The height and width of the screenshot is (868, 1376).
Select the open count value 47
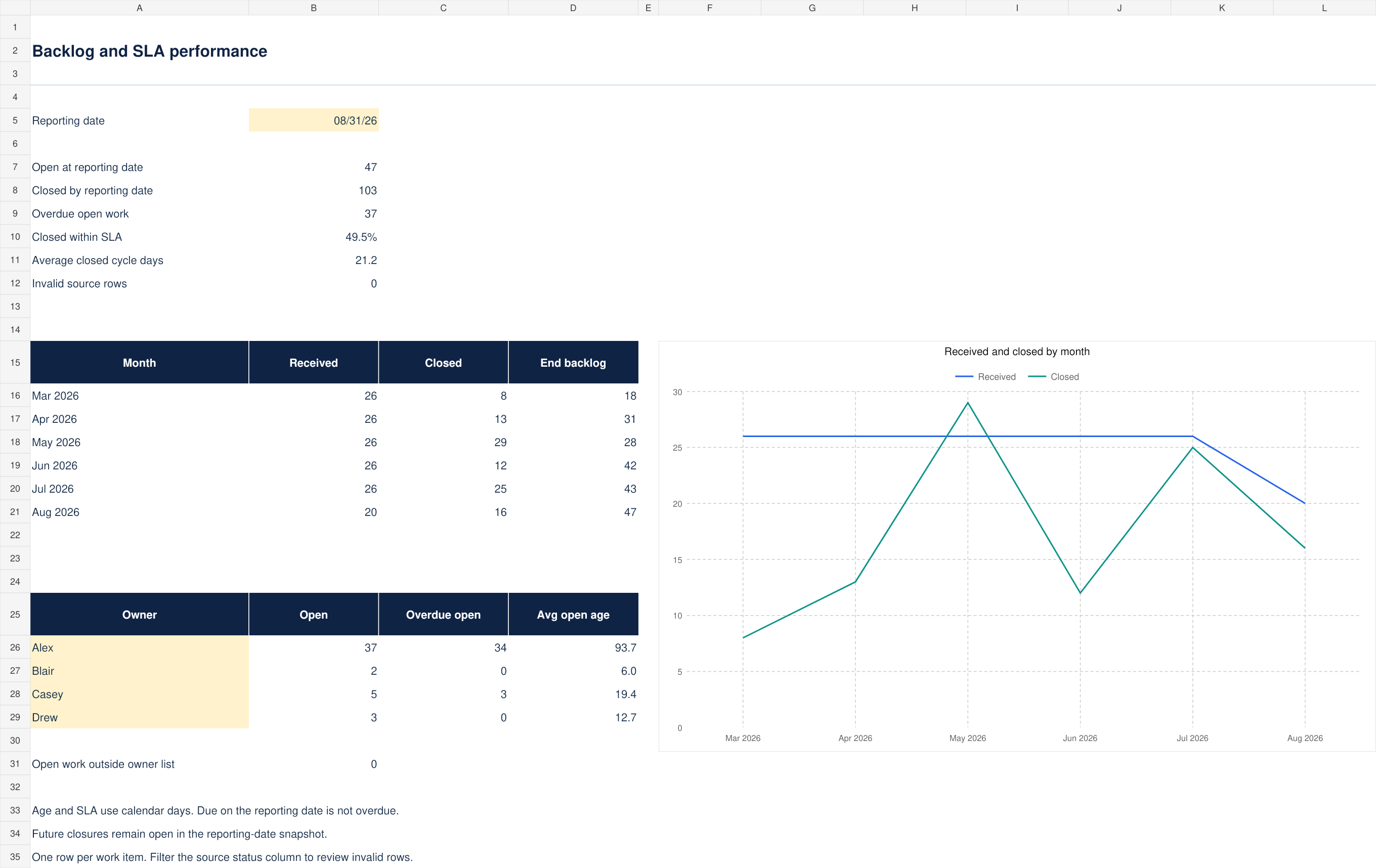pyautogui.click(x=313, y=167)
